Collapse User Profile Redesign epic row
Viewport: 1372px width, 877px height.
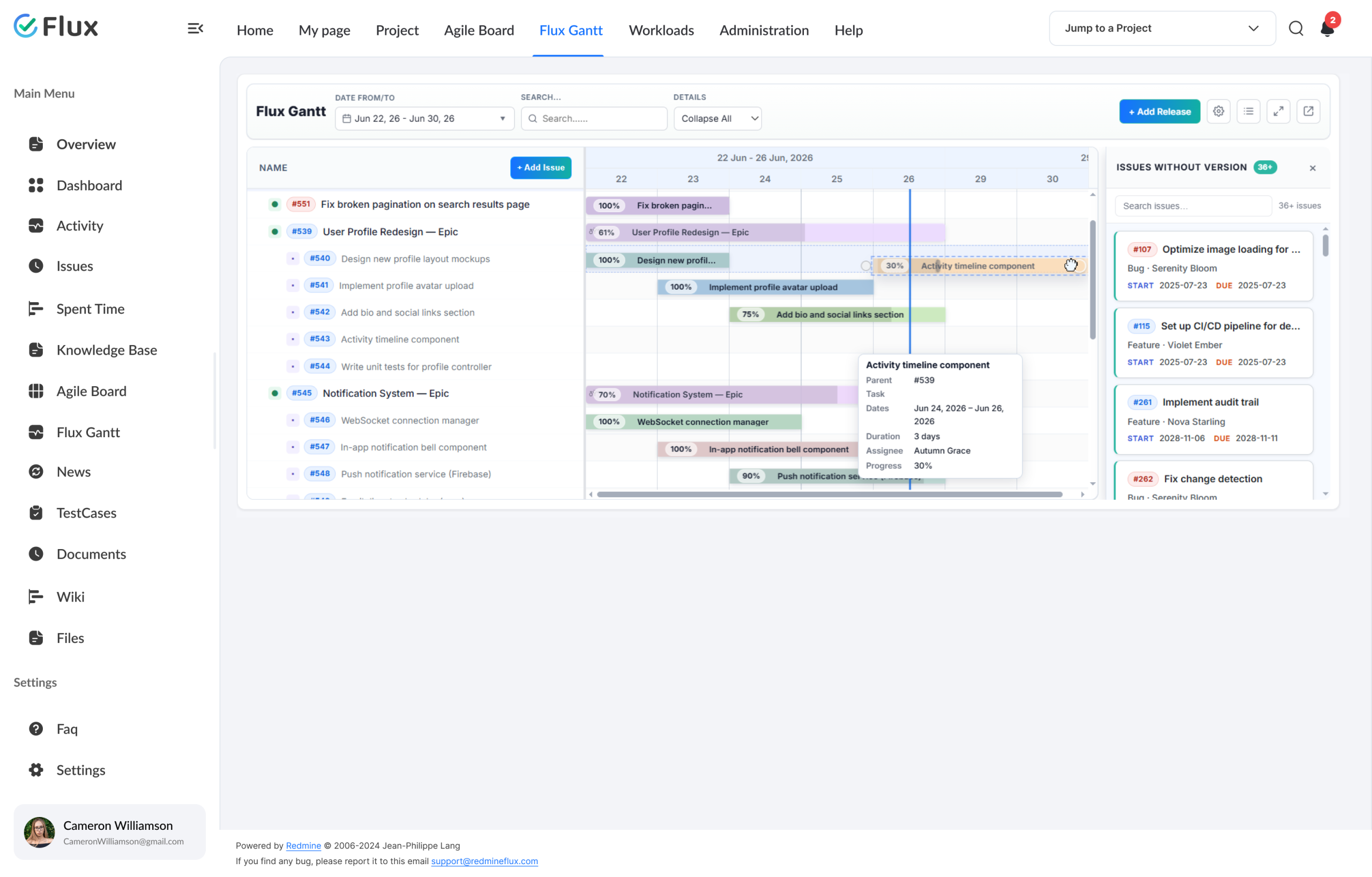[274, 231]
